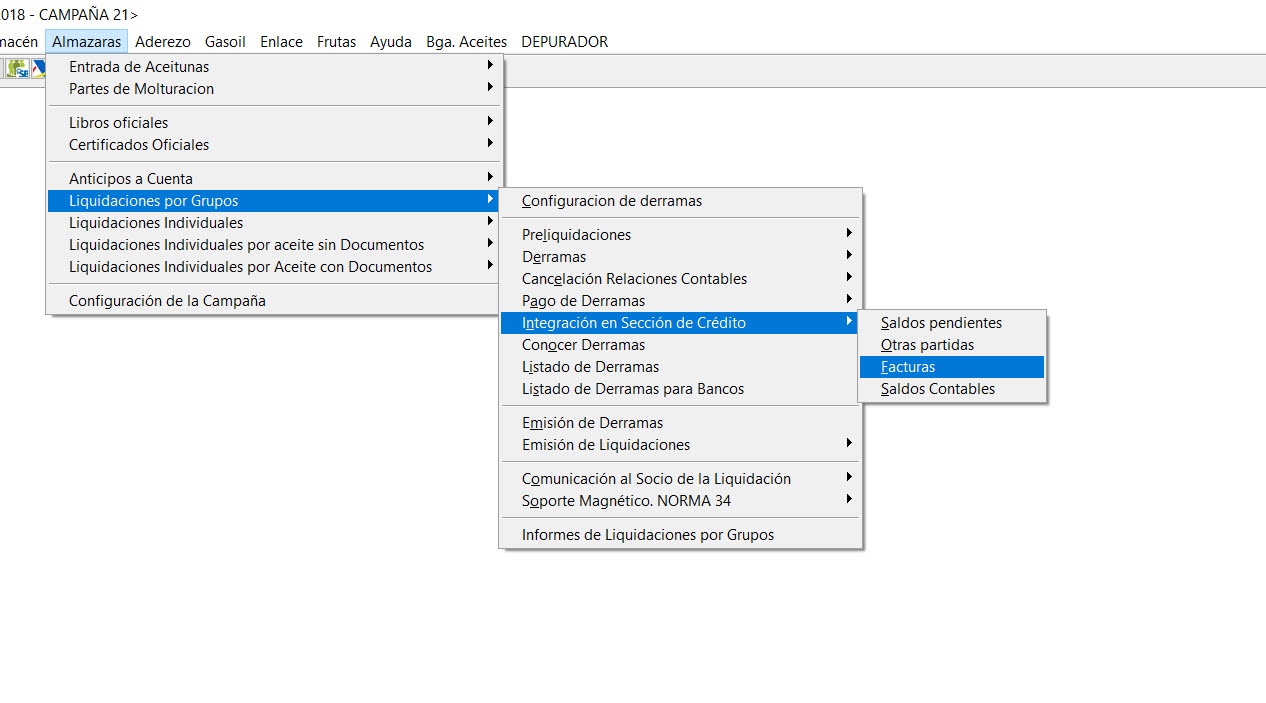Open Informes de Liquidaciones por Grupos

click(x=647, y=535)
